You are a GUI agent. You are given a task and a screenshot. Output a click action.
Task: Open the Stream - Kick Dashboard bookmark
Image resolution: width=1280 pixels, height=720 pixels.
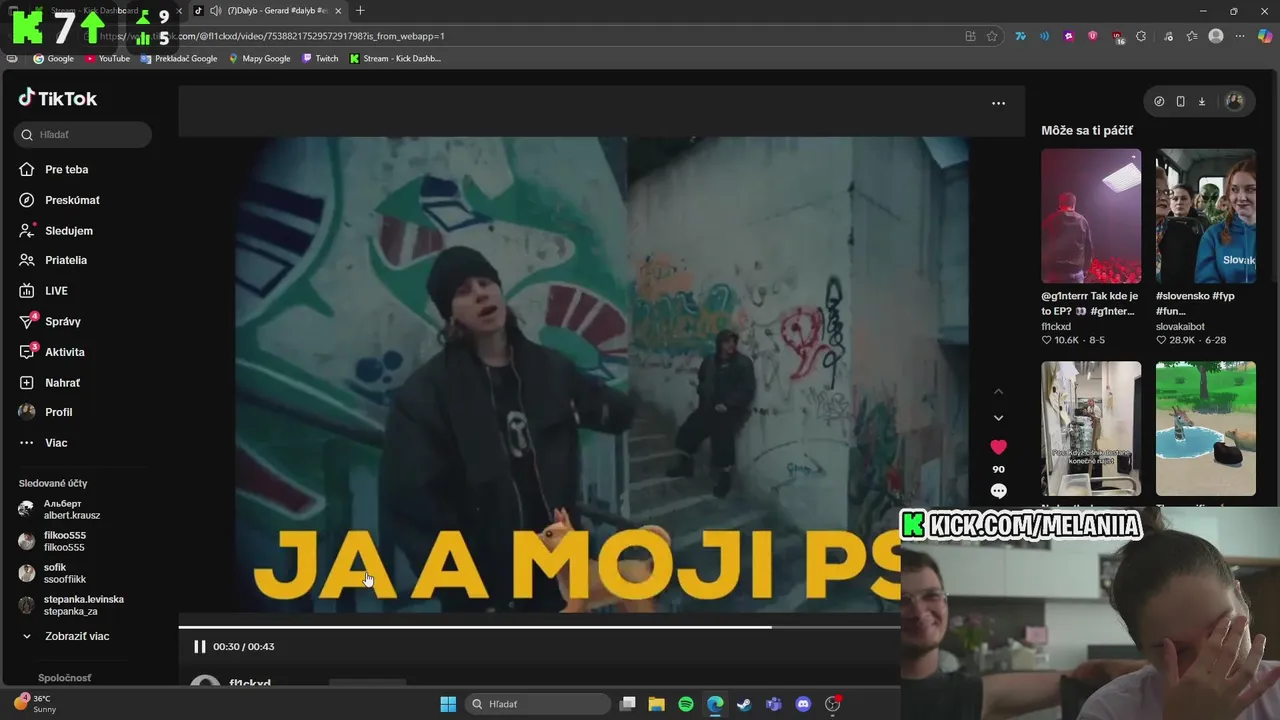(395, 58)
